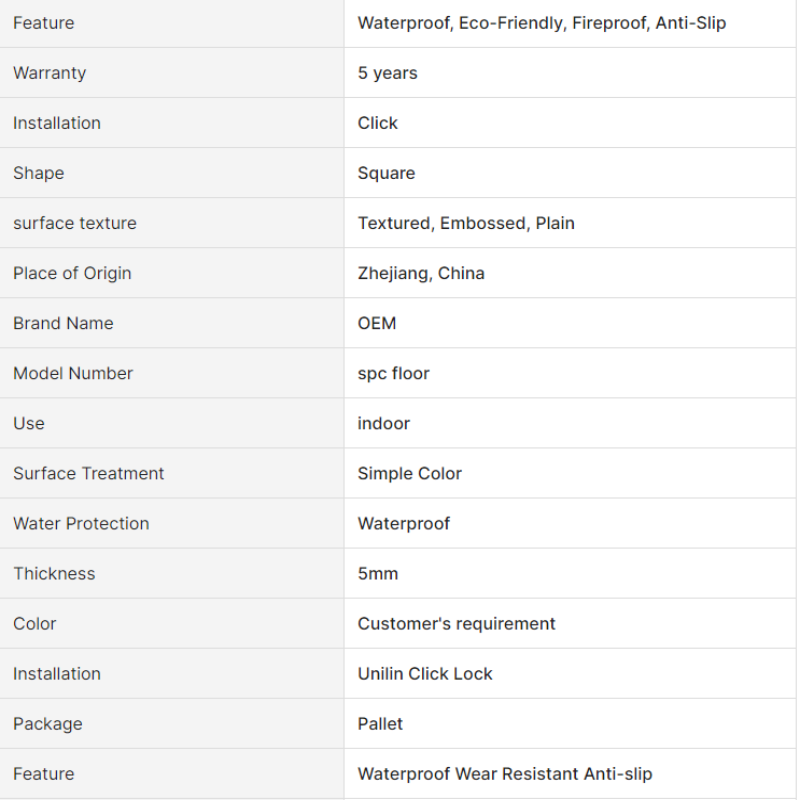800x800 pixels.
Task: Click the Model Number label
Action: coord(73,373)
